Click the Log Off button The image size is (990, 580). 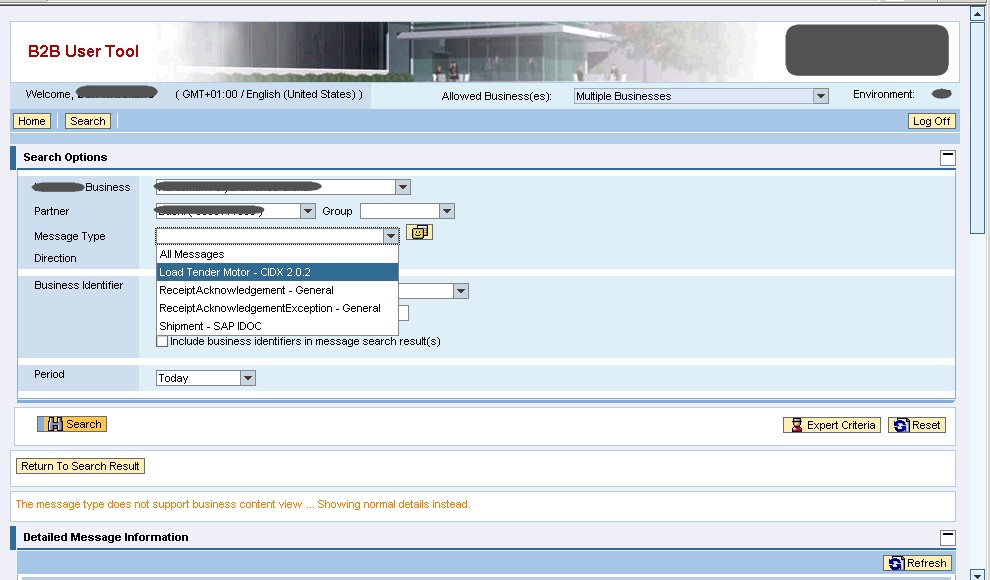click(x=931, y=121)
